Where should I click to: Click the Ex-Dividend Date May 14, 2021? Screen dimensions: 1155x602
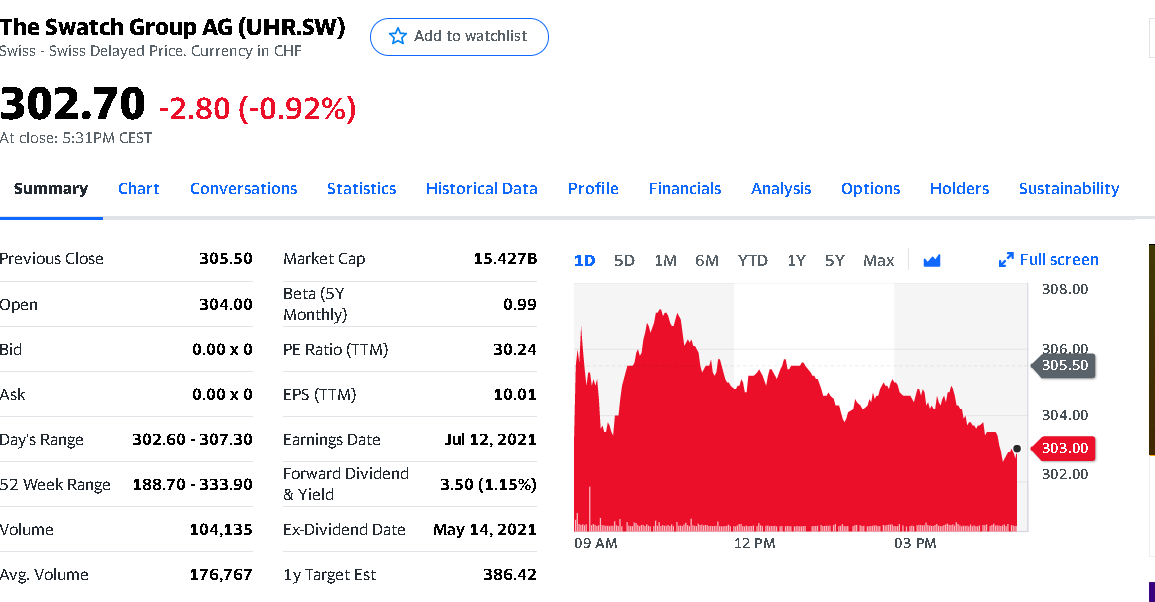pos(485,530)
